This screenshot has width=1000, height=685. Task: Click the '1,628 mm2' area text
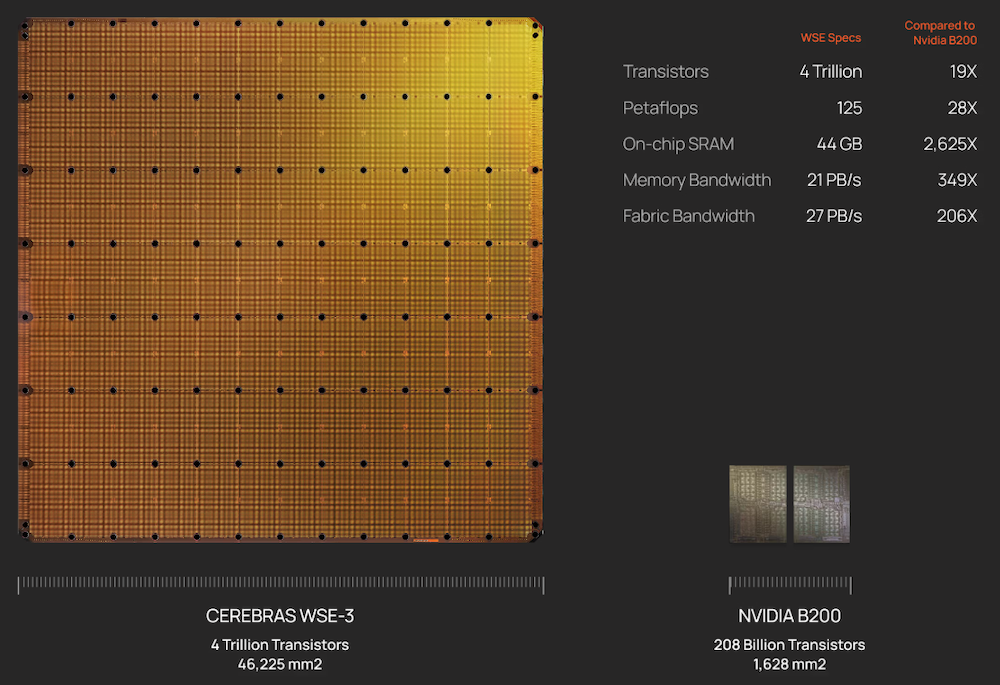[790, 665]
